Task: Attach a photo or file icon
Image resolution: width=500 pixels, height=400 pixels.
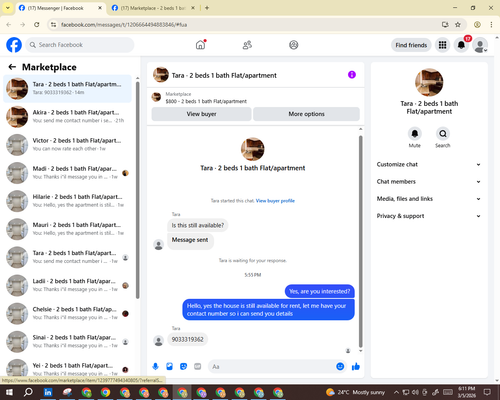Action: coord(169,367)
